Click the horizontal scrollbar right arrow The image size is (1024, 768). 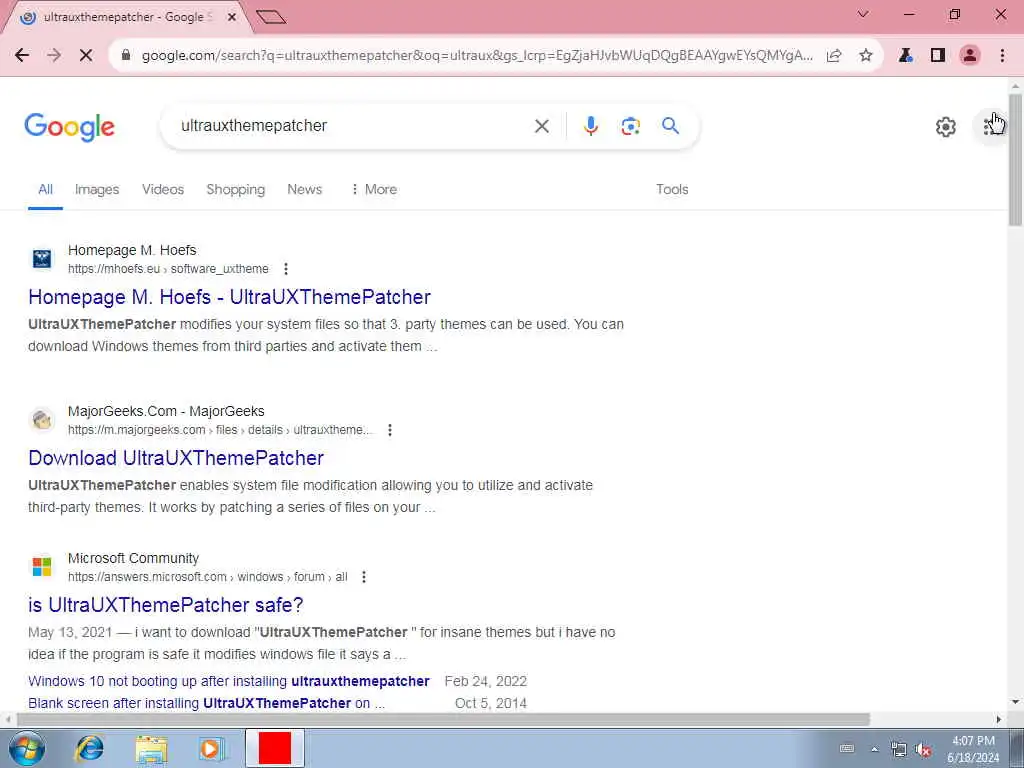(x=998, y=719)
